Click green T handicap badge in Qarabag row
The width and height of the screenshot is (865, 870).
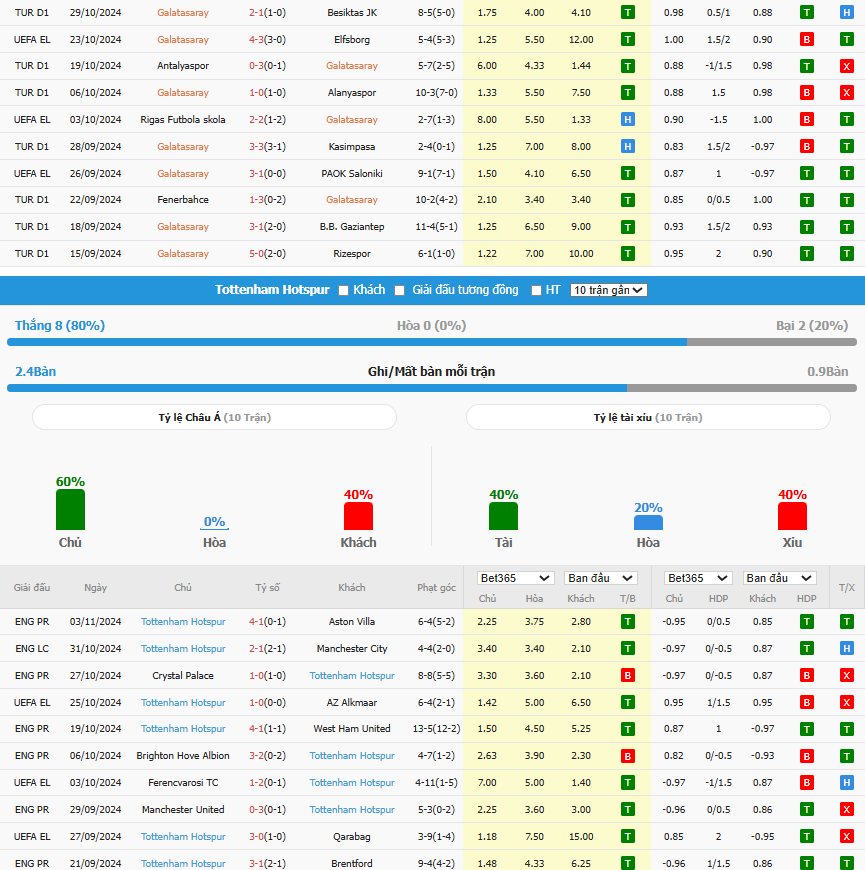pos(807,836)
